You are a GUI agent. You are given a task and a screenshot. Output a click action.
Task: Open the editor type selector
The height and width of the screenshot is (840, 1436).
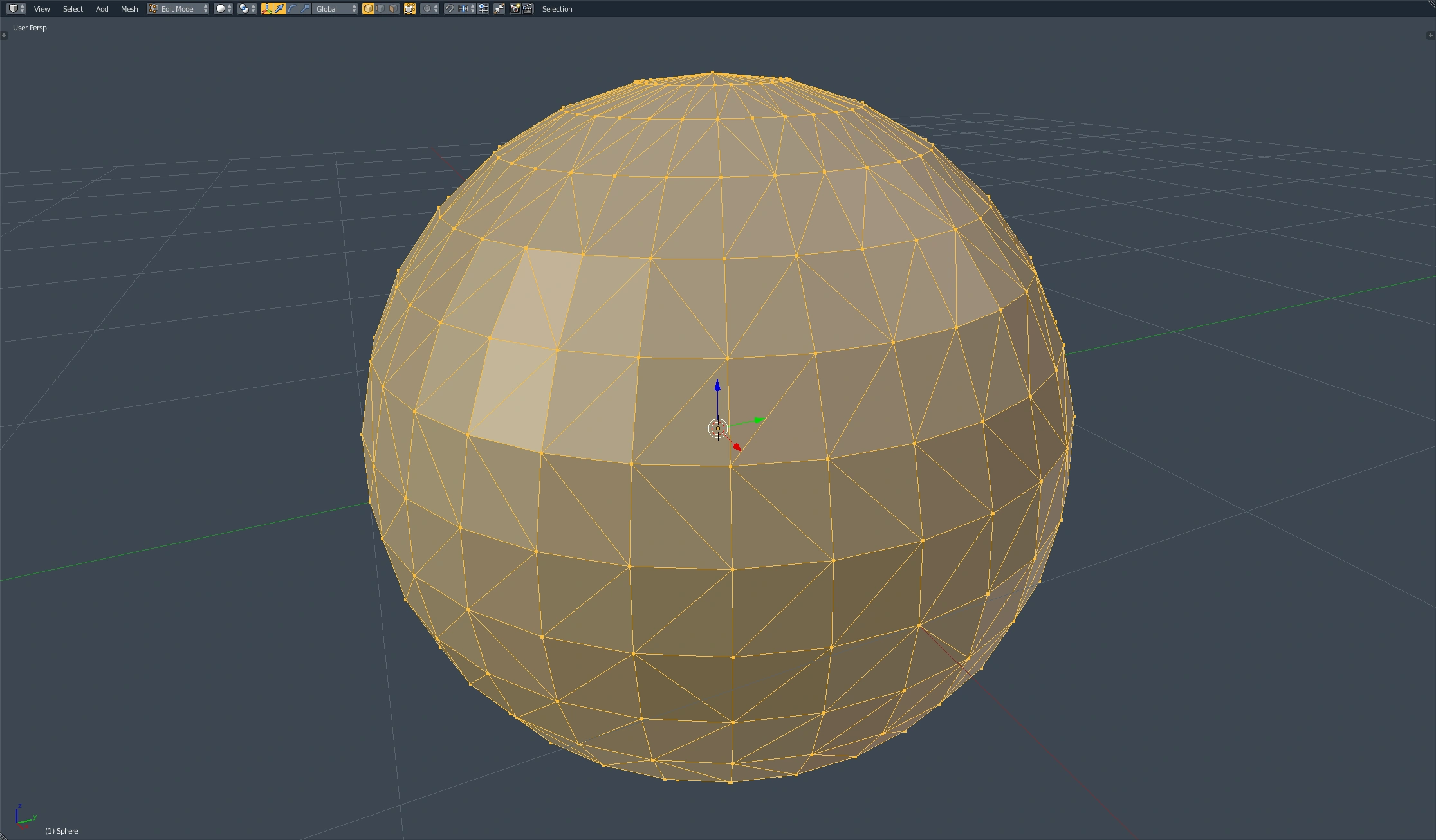[x=15, y=8]
